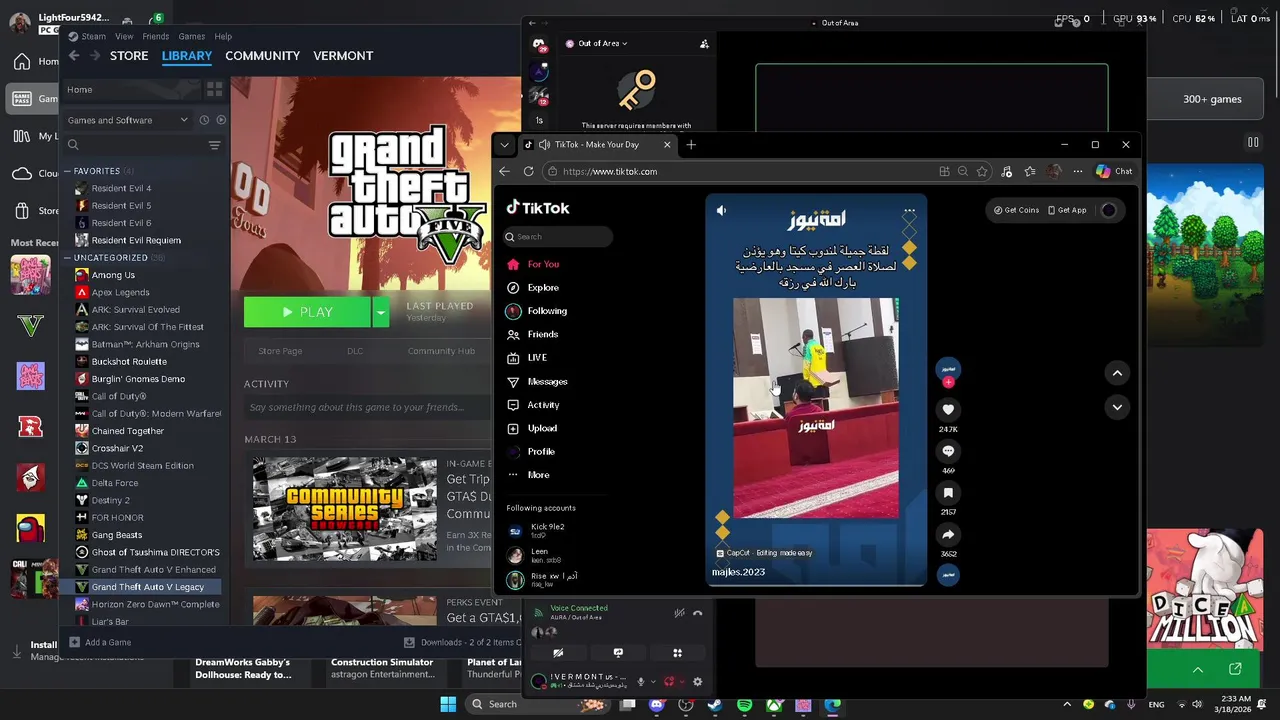Select Buckshot Roulette in Steam library

[x=129, y=361]
